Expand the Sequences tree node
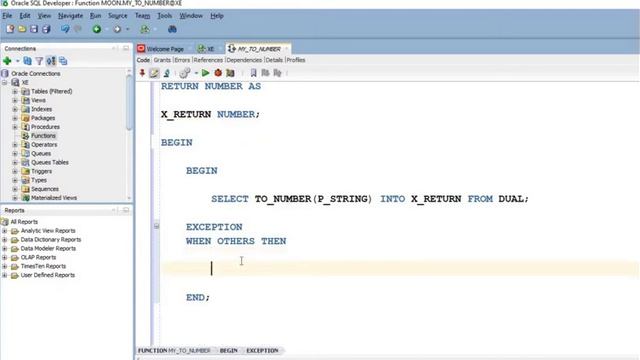 pos(15,189)
